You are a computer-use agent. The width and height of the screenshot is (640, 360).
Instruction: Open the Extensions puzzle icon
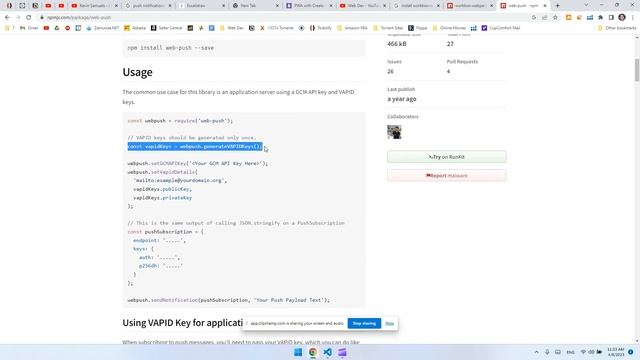(600, 18)
